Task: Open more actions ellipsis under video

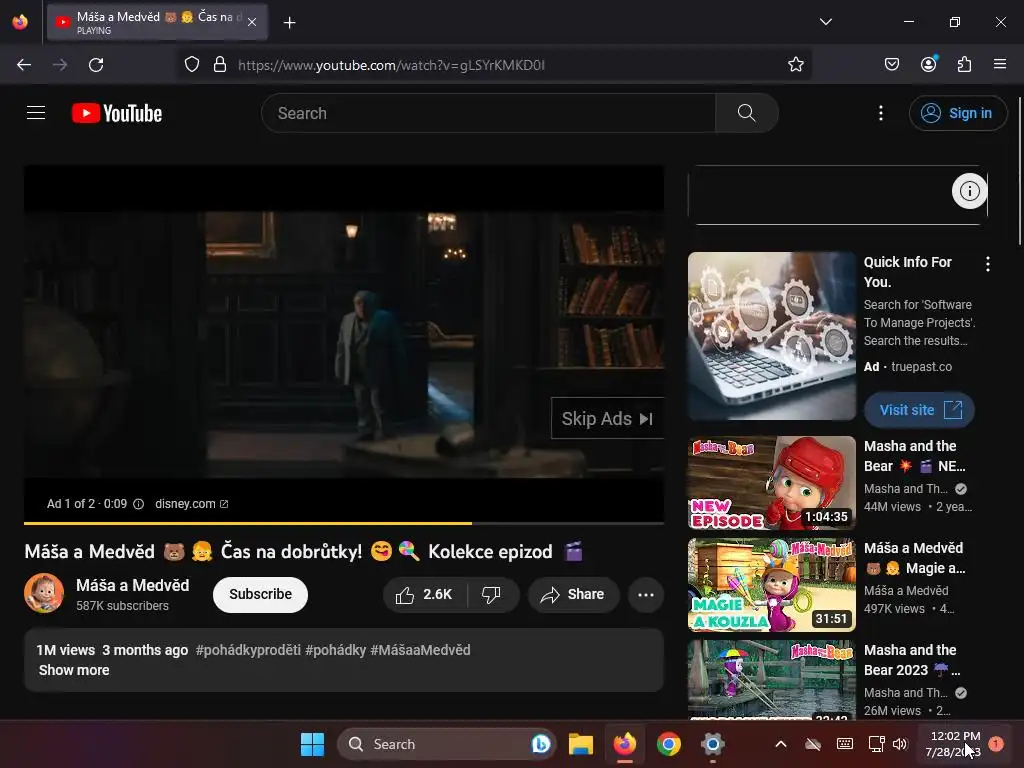Action: pos(646,594)
